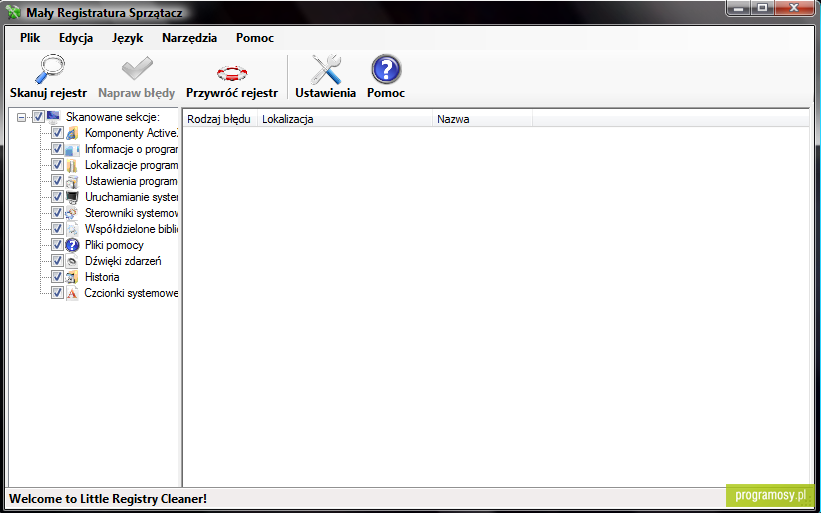
Task: Uncheck the Historia checkbox
Action: [x=57, y=277]
